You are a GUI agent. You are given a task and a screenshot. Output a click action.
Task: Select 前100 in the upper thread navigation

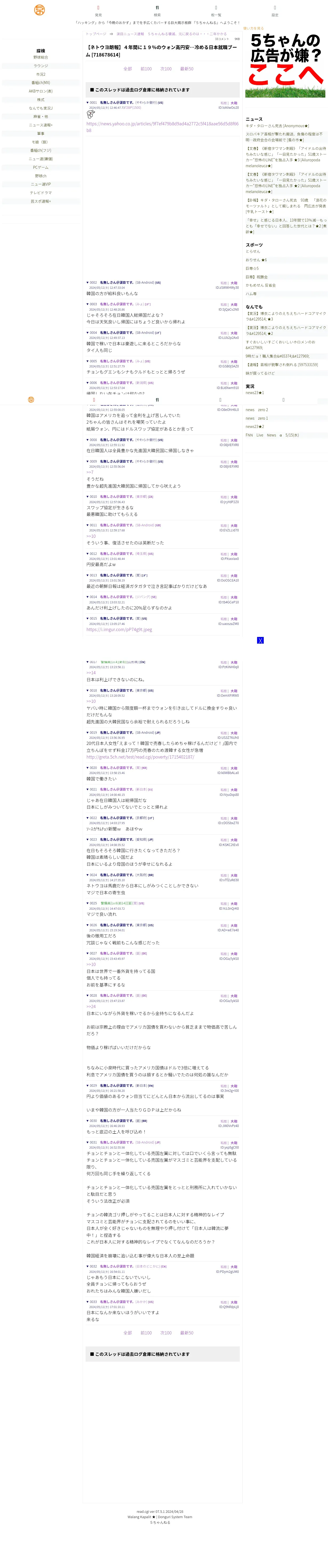pos(146,69)
